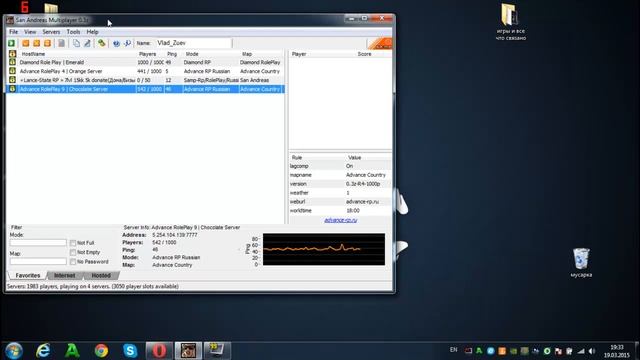Select Advance RolePlay 4 | Orange Server row

(145, 71)
